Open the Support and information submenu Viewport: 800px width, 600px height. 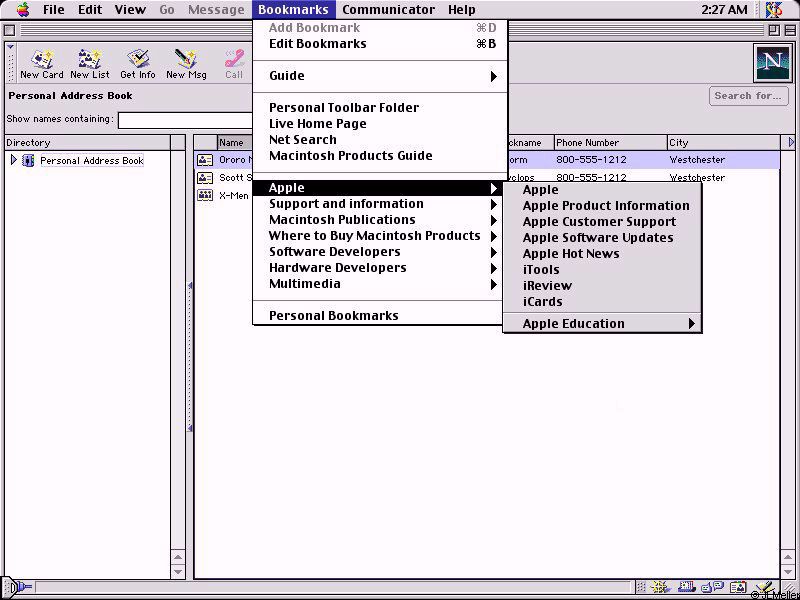click(380, 204)
